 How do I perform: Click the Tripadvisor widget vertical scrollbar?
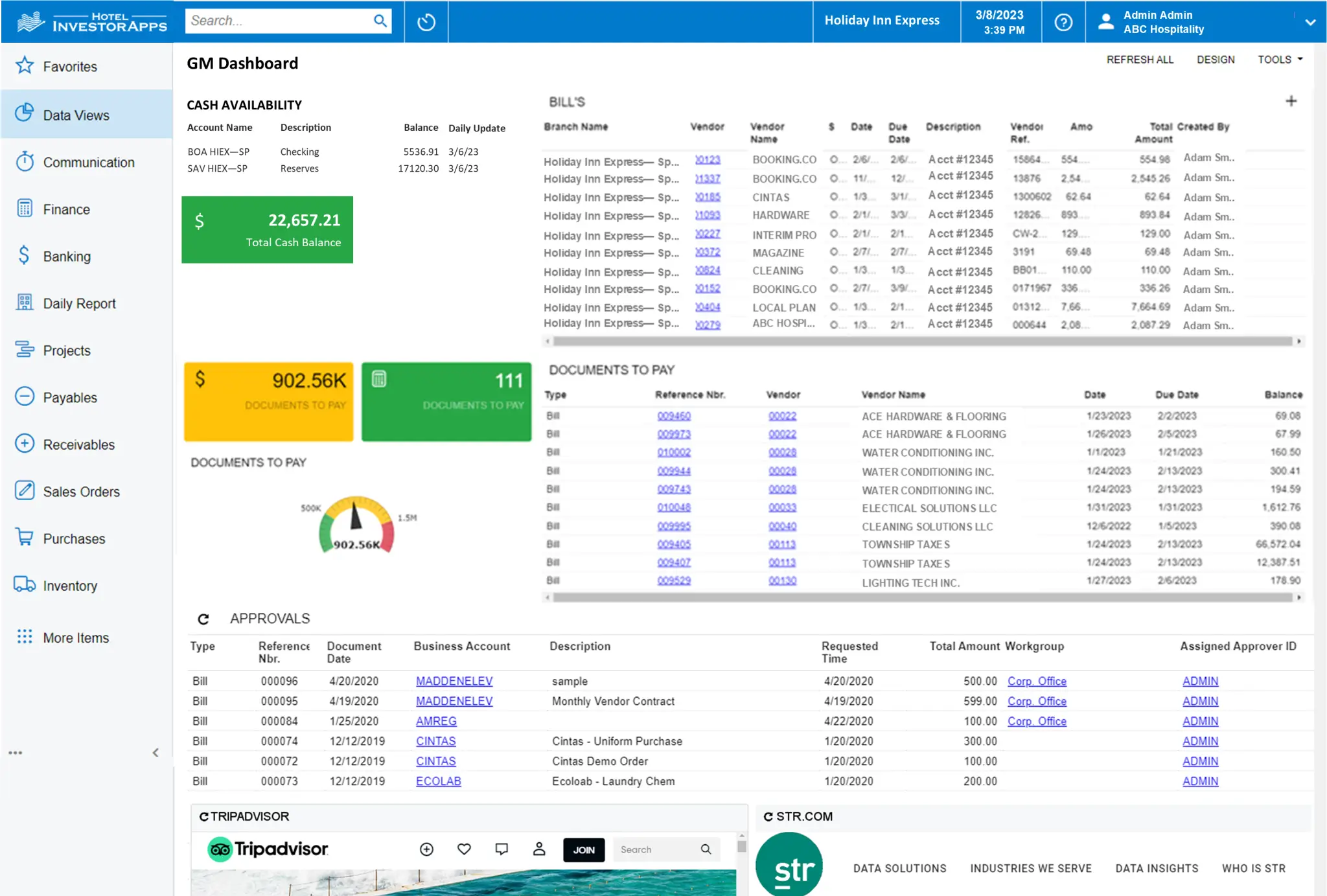[x=741, y=846]
